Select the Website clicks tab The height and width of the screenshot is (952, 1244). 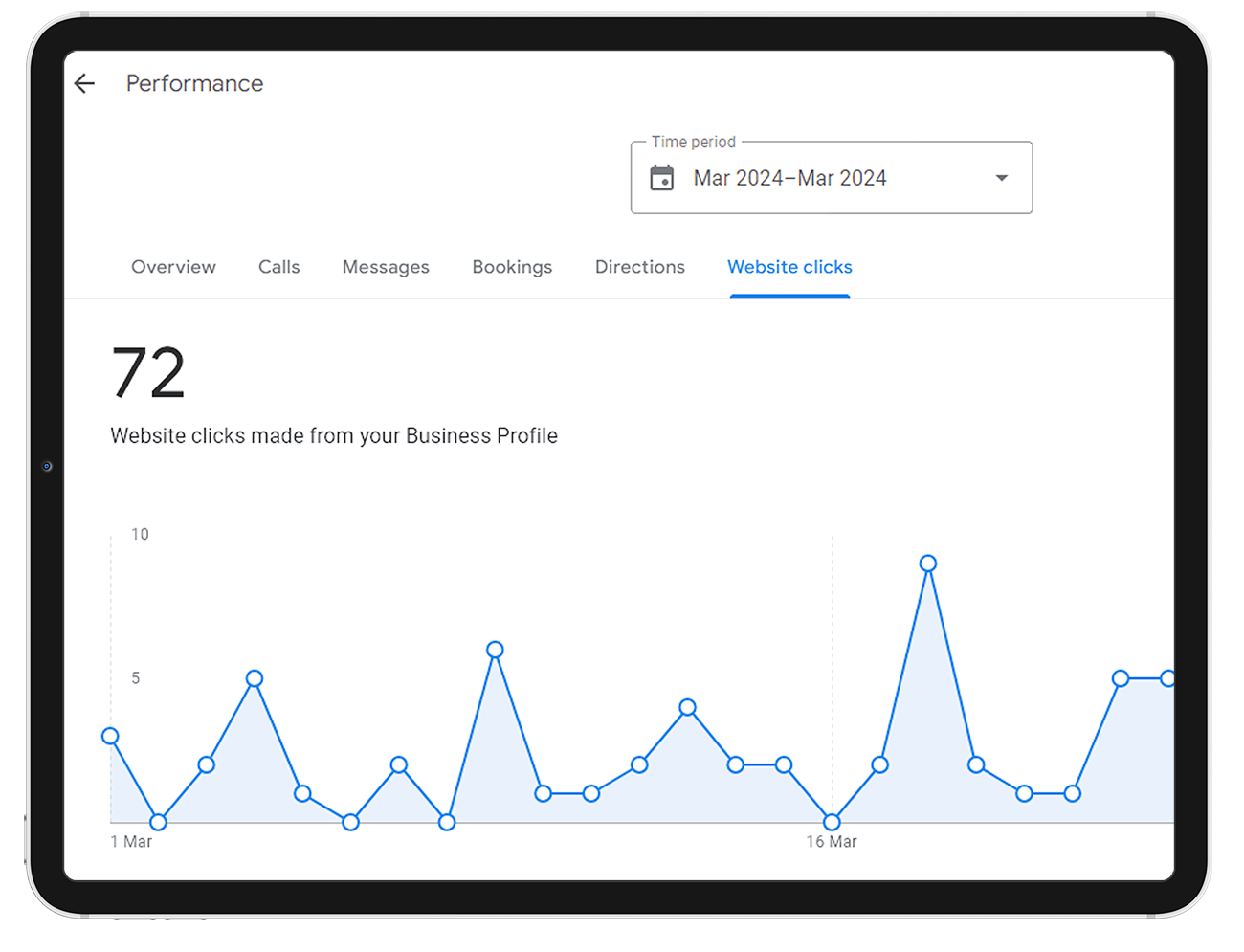coord(789,267)
